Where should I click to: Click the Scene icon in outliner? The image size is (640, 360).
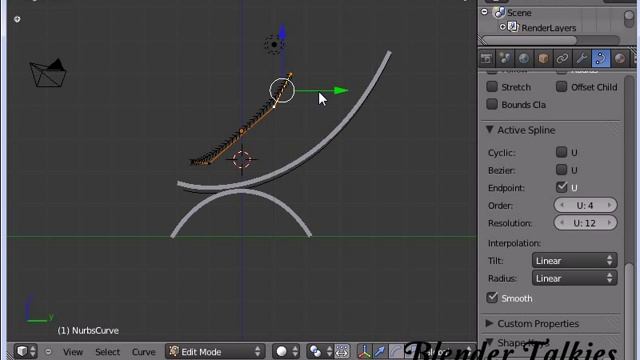point(499,13)
